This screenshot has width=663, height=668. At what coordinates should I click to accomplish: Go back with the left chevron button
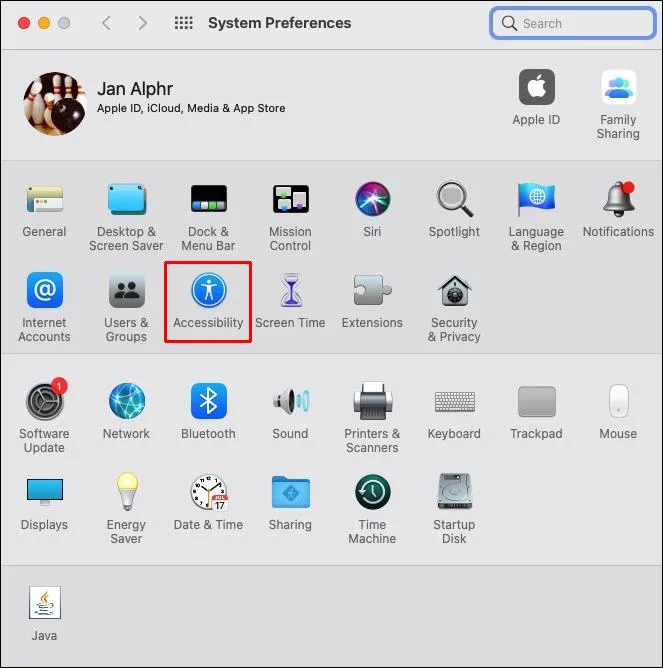[x=107, y=23]
